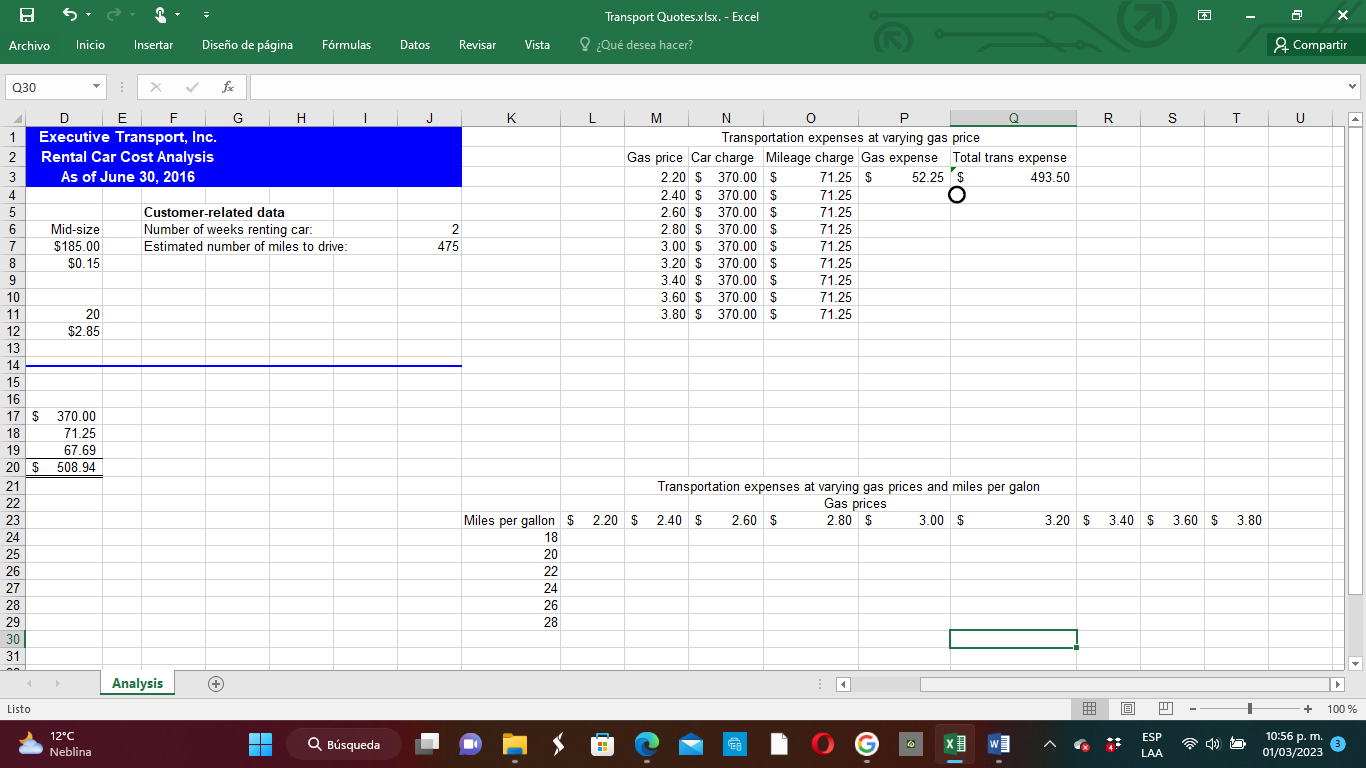Click the 100 % zoom level
Image resolution: width=1366 pixels, height=768 pixels.
pyautogui.click(x=1341, y=709)
